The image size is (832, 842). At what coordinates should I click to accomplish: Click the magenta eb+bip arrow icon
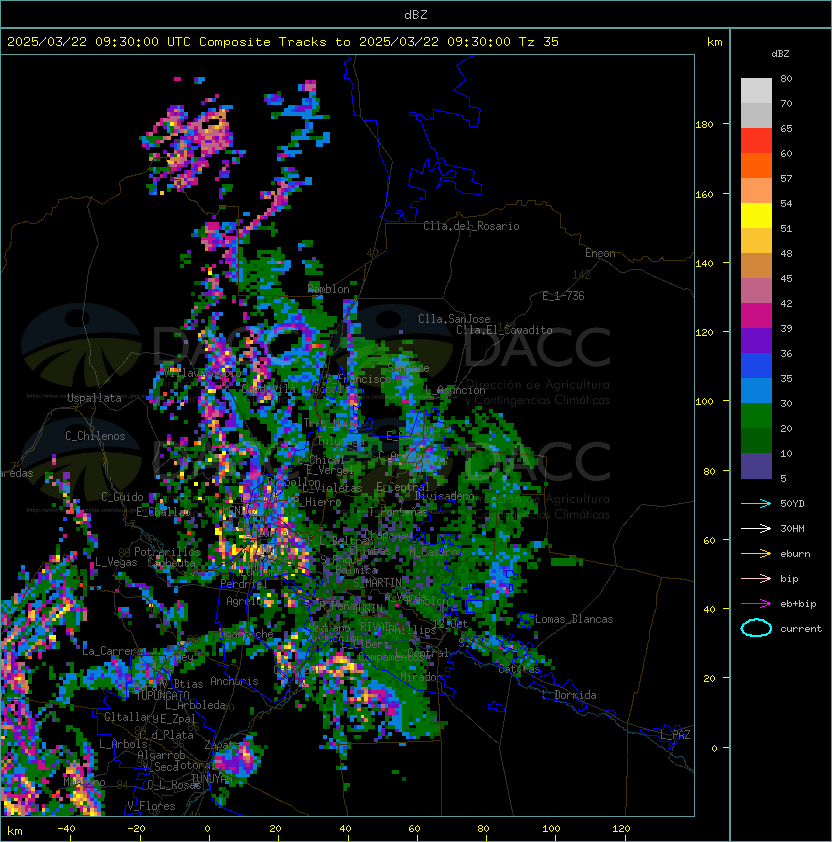point(756,604)
